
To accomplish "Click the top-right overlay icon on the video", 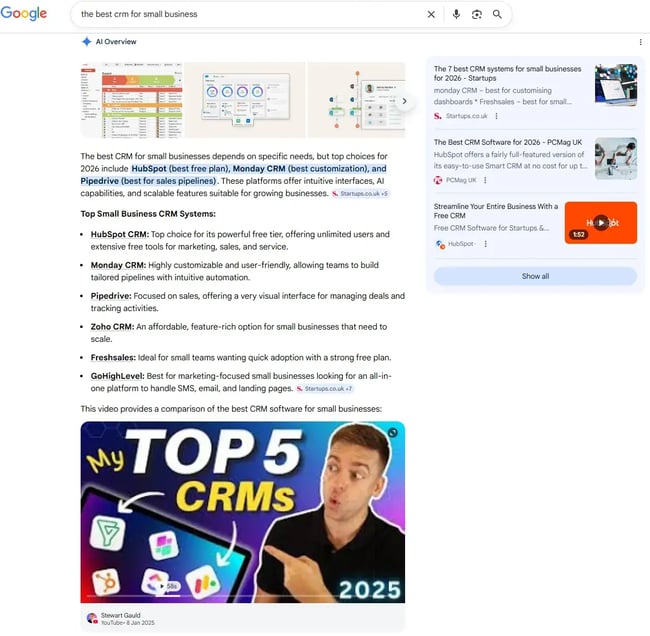I will [393, 432].
